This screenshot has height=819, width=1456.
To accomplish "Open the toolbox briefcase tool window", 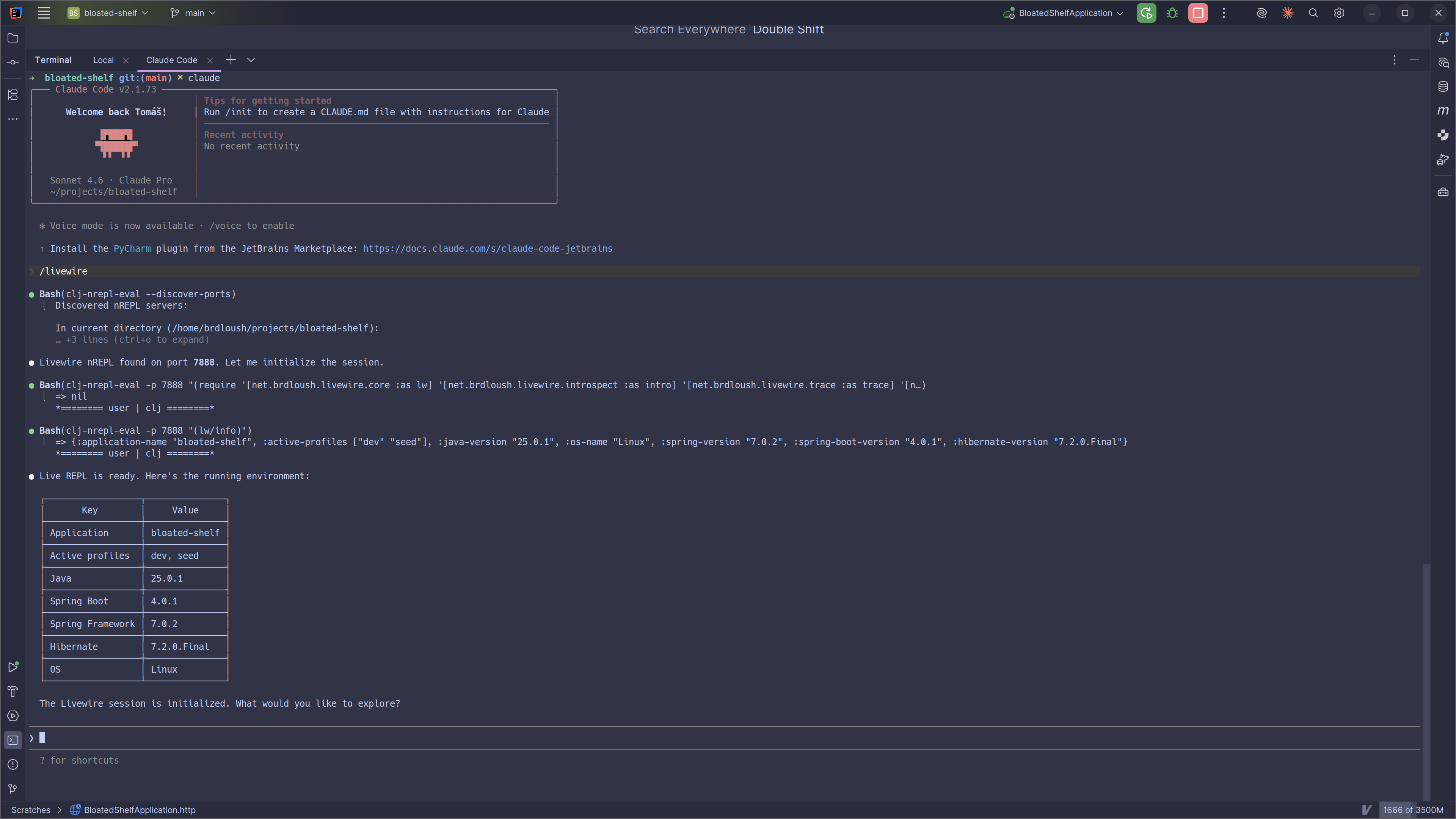I will coord(1443,192).
